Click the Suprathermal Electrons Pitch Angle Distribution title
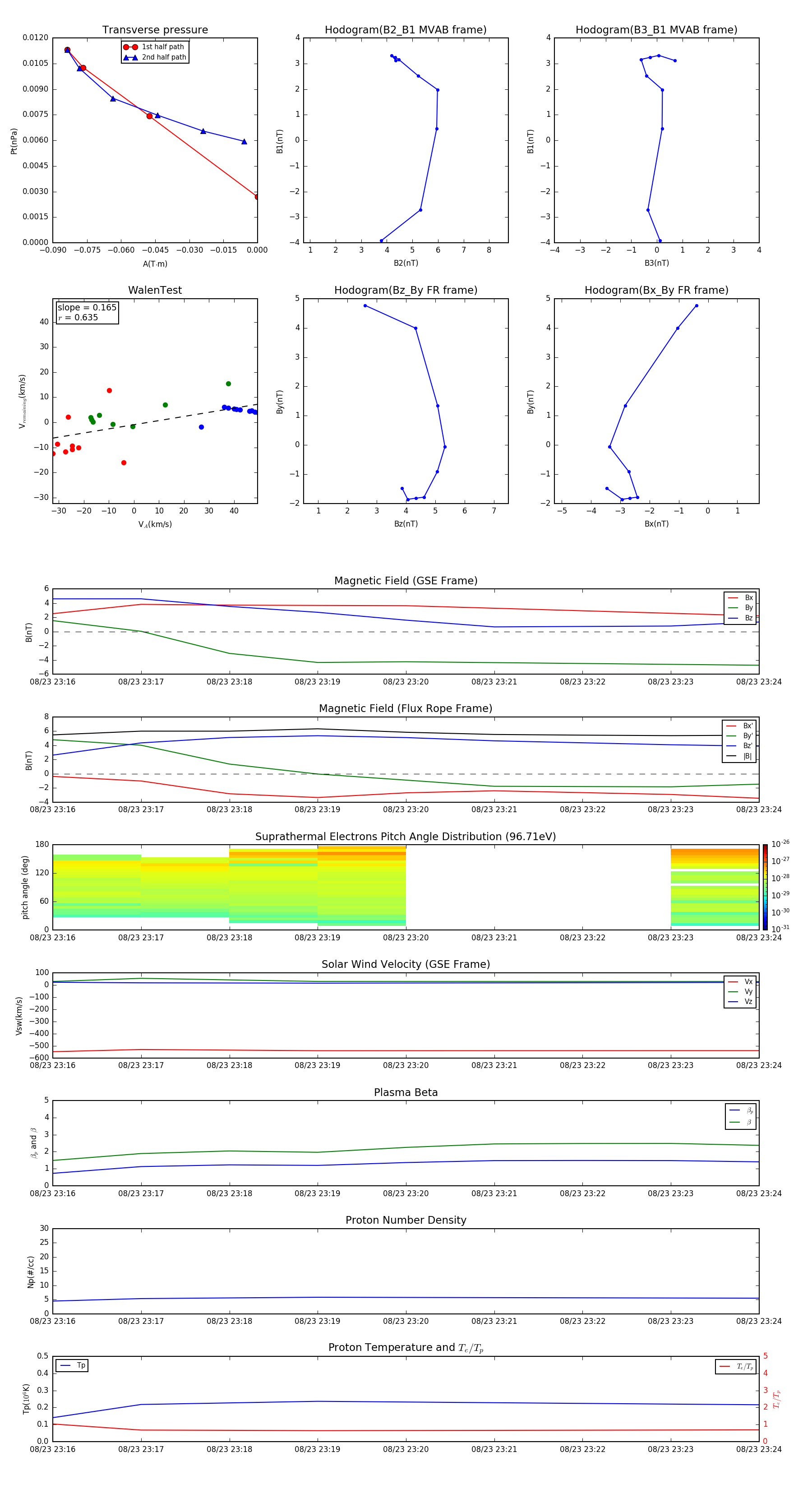The width and height of the screenshot is (812, 1489). (406, 837)
